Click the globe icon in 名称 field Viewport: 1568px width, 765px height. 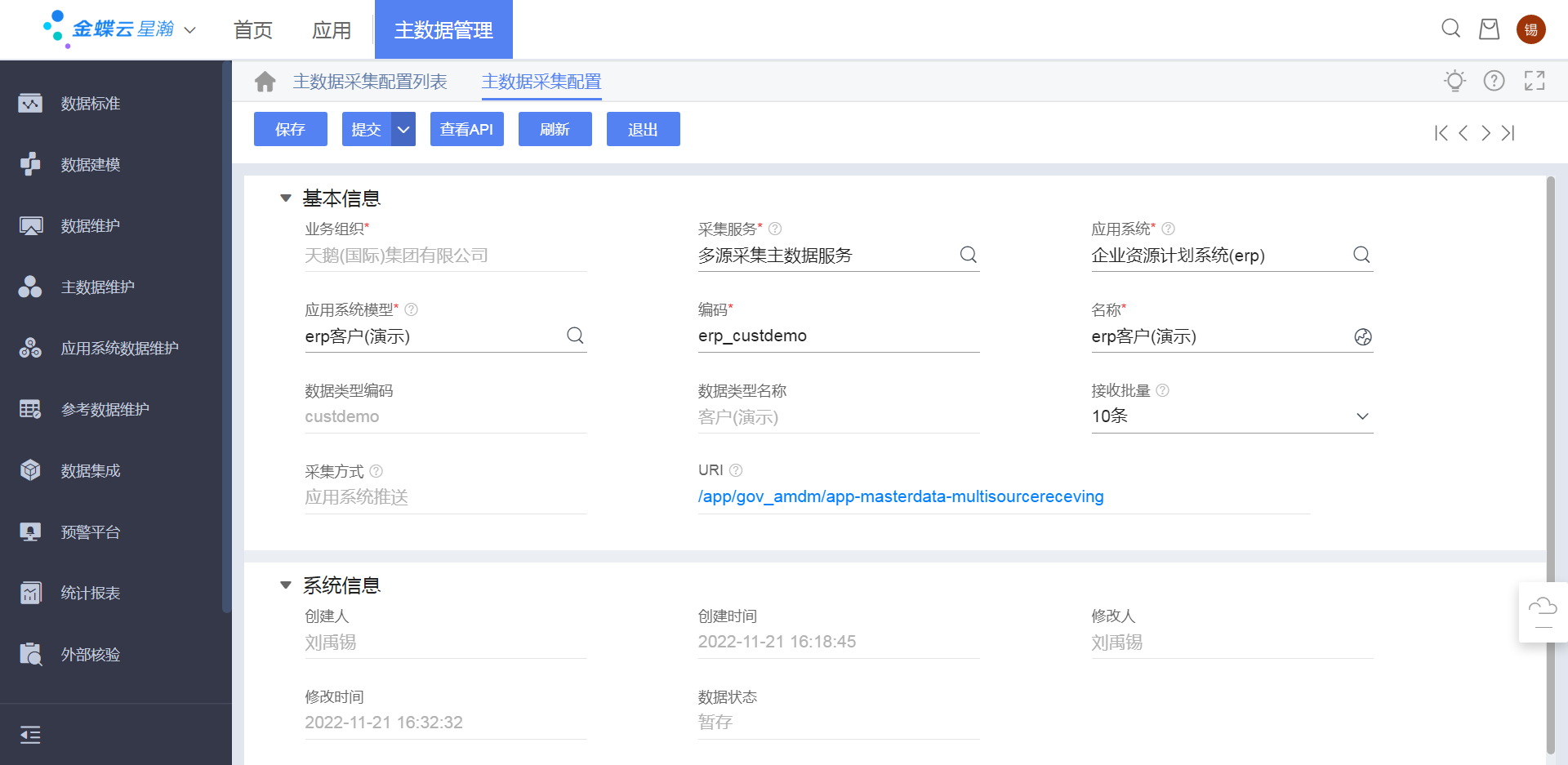[1363, 336]
